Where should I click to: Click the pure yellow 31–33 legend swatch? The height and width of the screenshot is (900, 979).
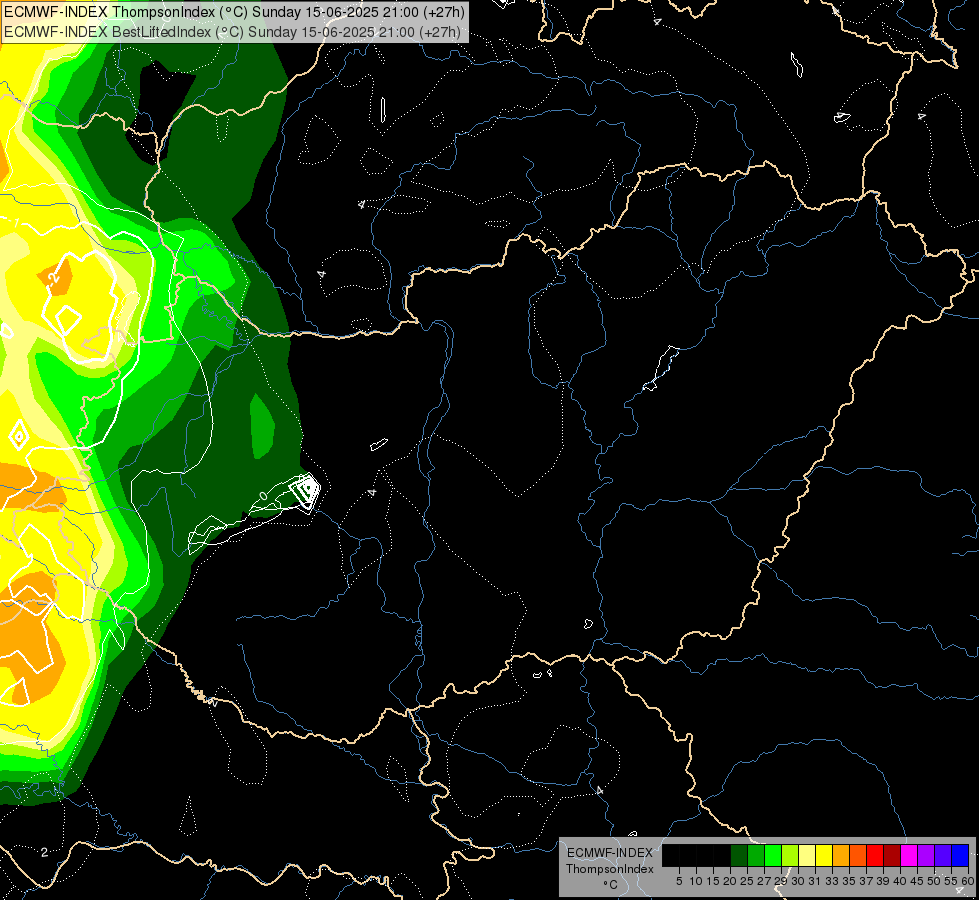[824, 855]
